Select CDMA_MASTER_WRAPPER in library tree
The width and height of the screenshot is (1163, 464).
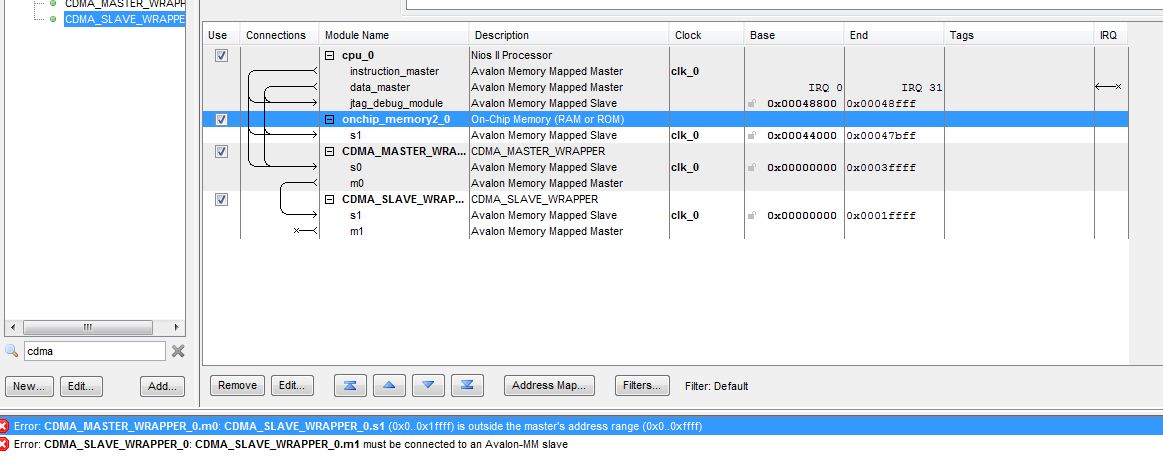[x=124, y=4]
